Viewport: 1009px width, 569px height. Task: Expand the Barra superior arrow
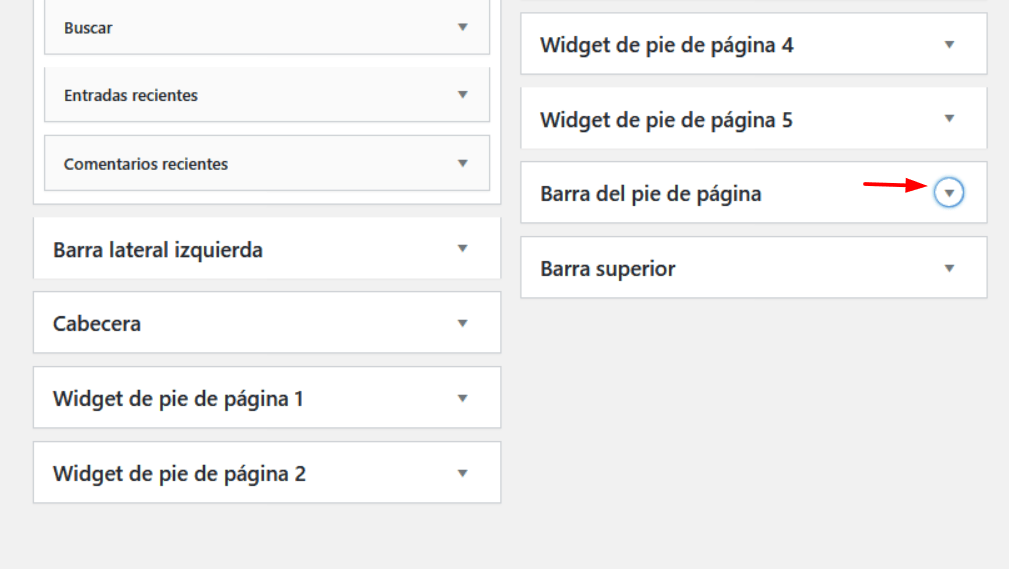[949, 268]
